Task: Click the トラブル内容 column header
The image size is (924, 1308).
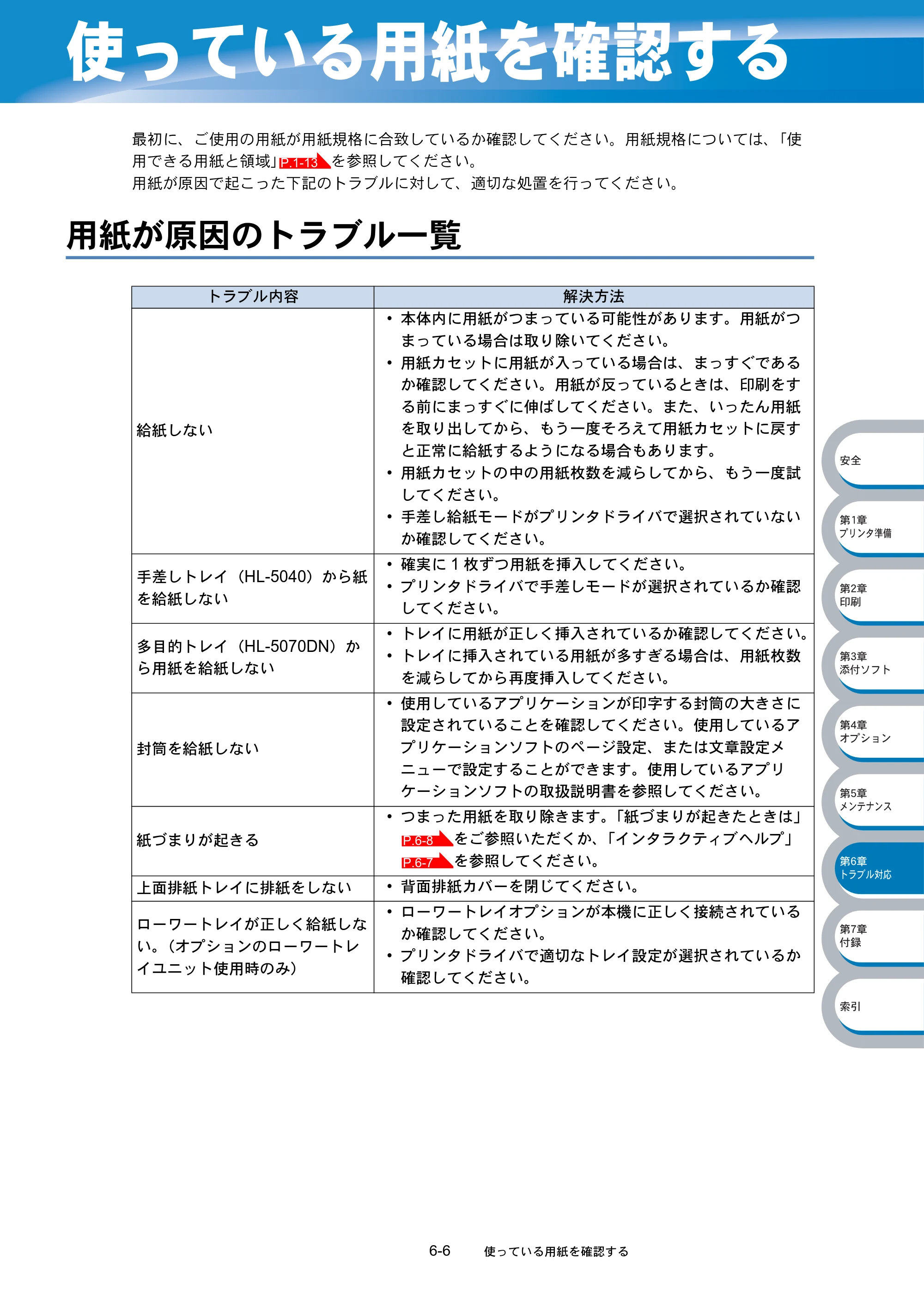Action: 253,297
